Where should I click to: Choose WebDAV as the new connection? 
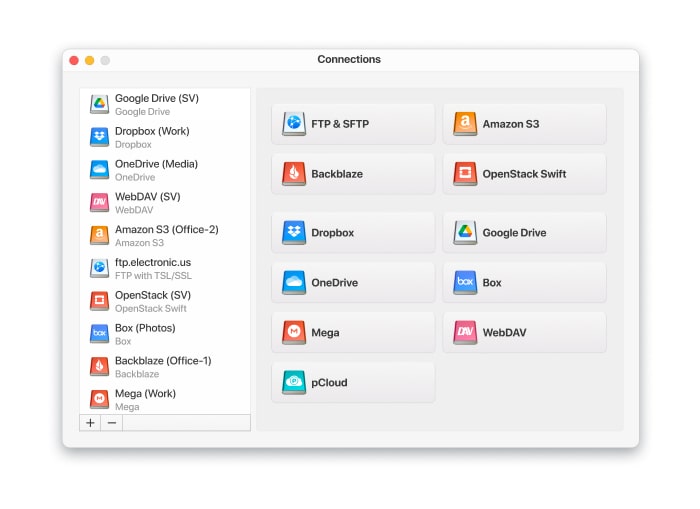525,333
